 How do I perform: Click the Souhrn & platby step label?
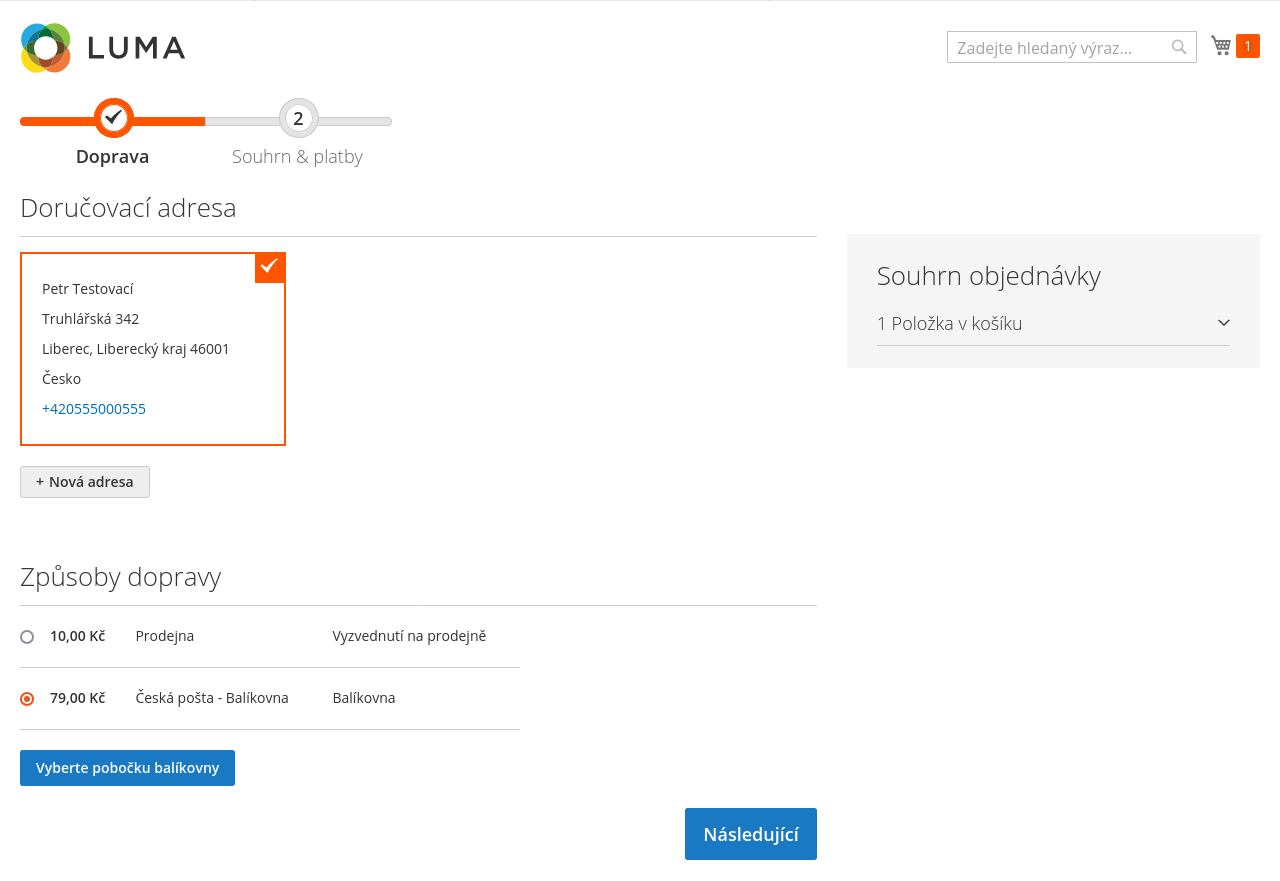(297, 157)
